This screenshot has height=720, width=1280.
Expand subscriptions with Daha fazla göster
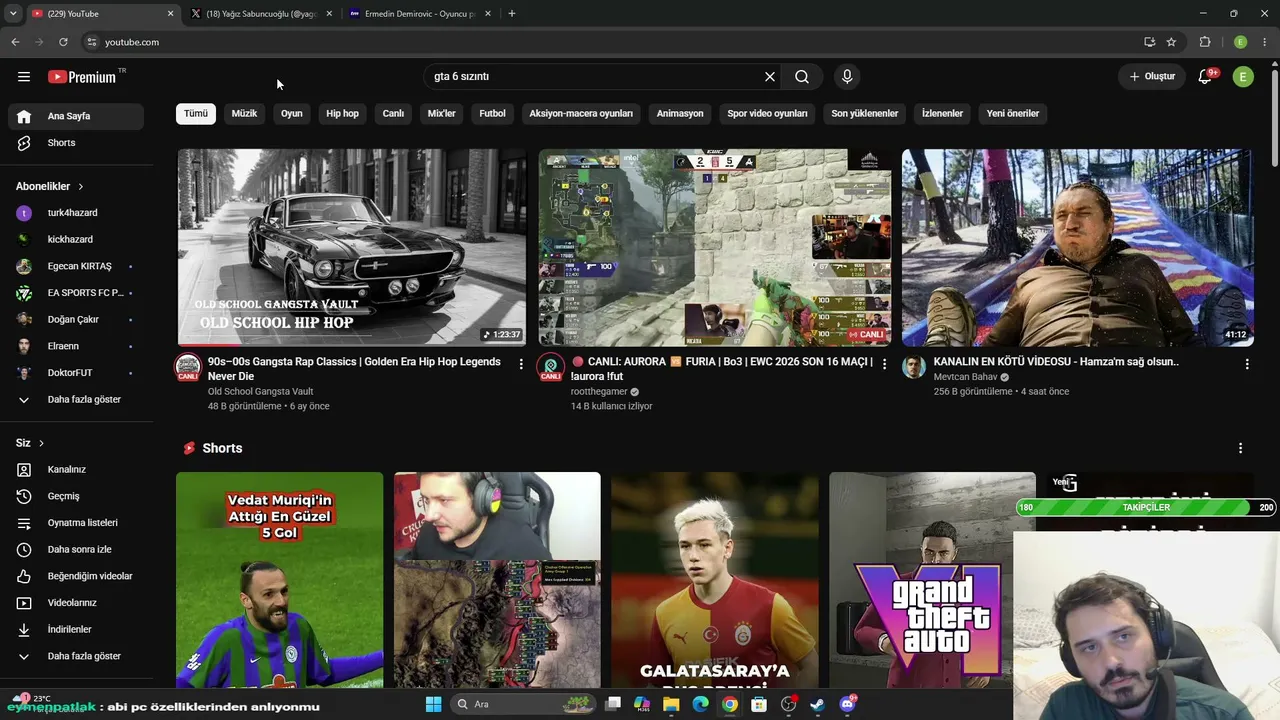76,400
